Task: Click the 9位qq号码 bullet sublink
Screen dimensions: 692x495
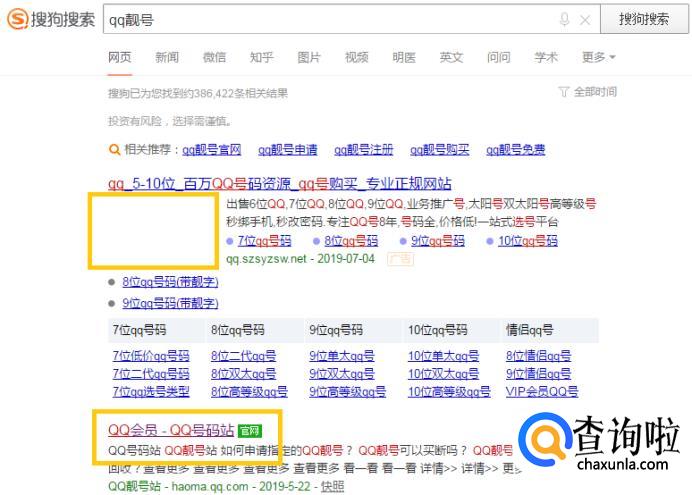Action: pos(438,241)
